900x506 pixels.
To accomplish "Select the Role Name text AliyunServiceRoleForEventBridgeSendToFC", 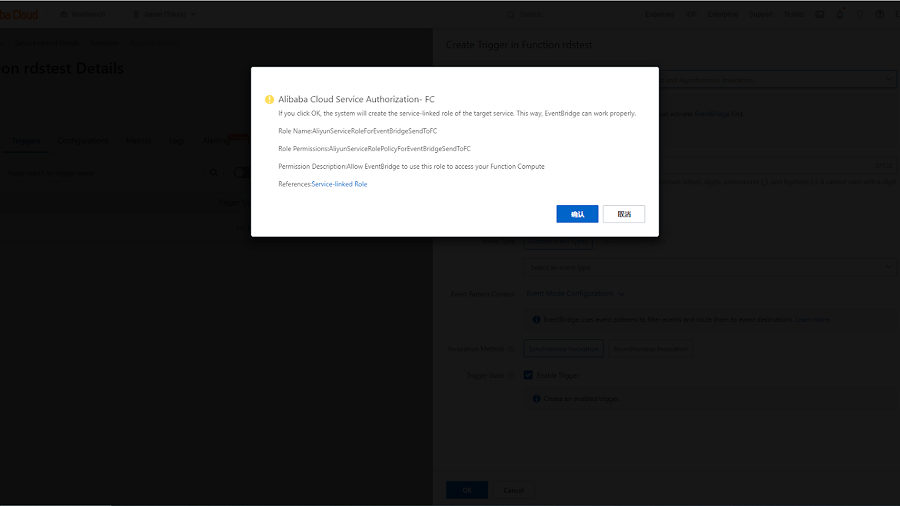I will tap(375, 131).
